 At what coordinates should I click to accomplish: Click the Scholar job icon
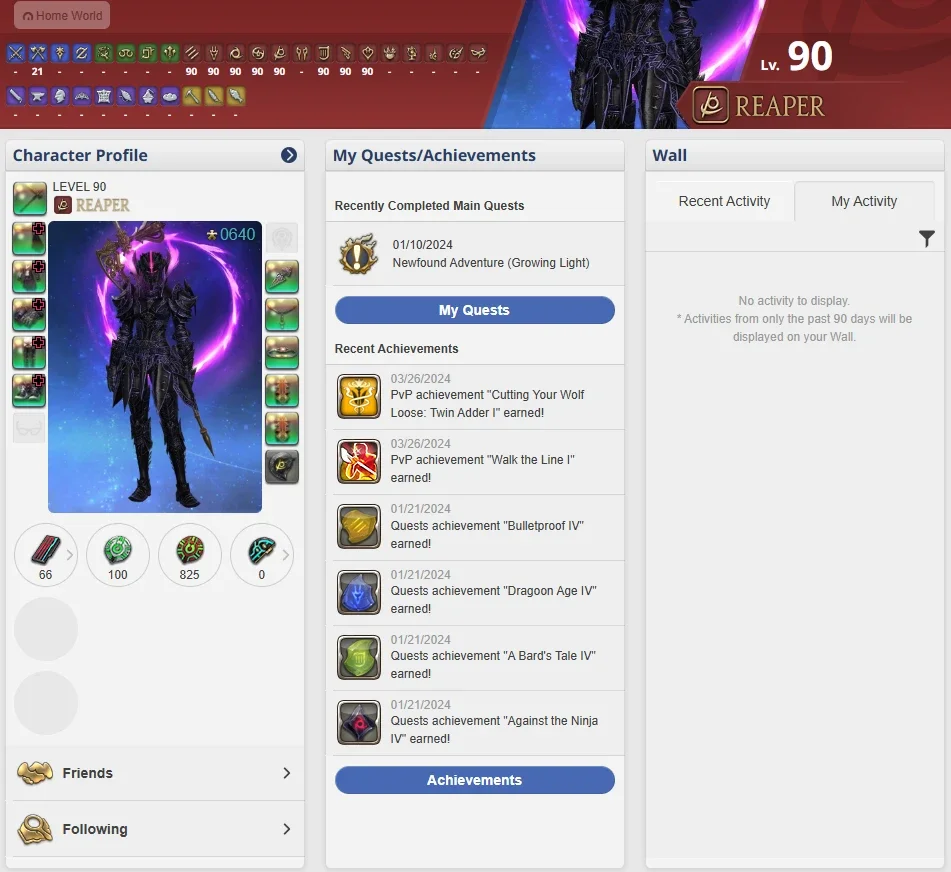(126, 53)
